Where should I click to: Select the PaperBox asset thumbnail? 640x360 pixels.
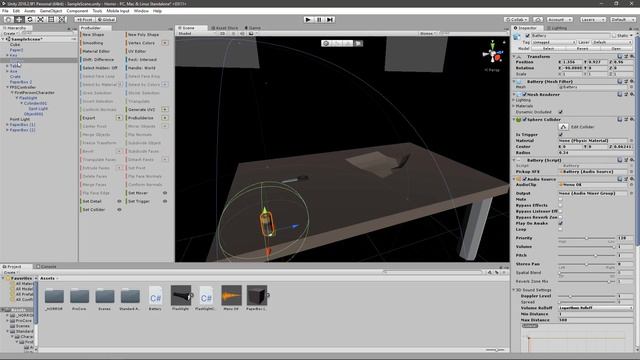point(257,296)
